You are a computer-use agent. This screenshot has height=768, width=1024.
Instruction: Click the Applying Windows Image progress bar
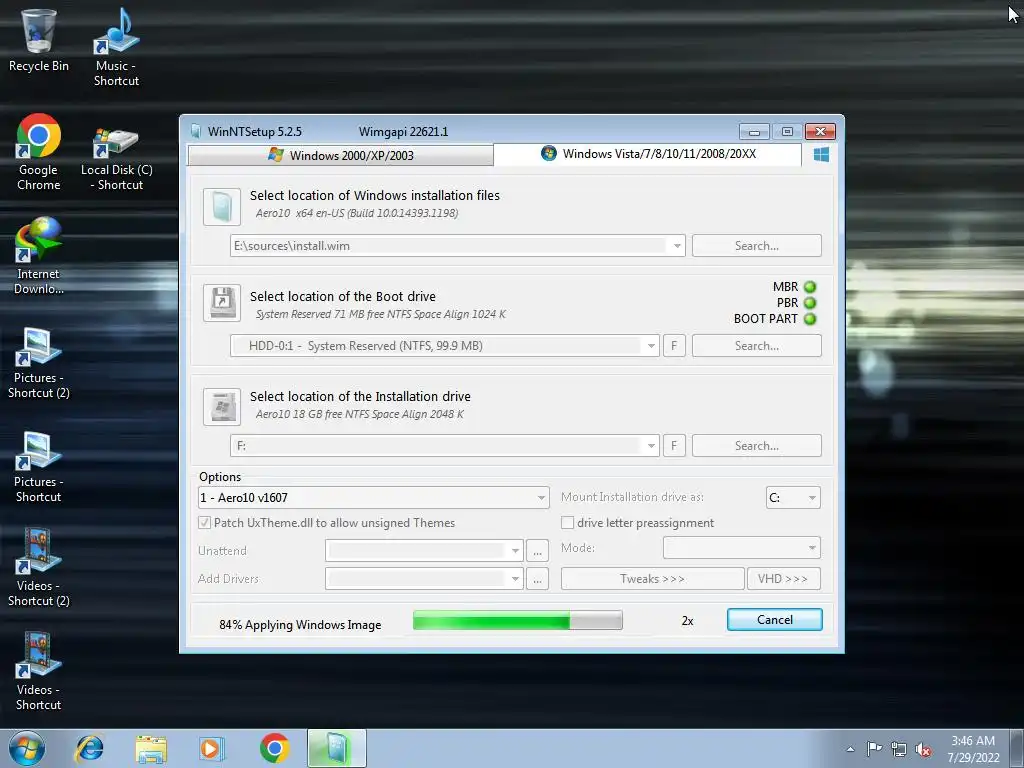tap(517, 620)
